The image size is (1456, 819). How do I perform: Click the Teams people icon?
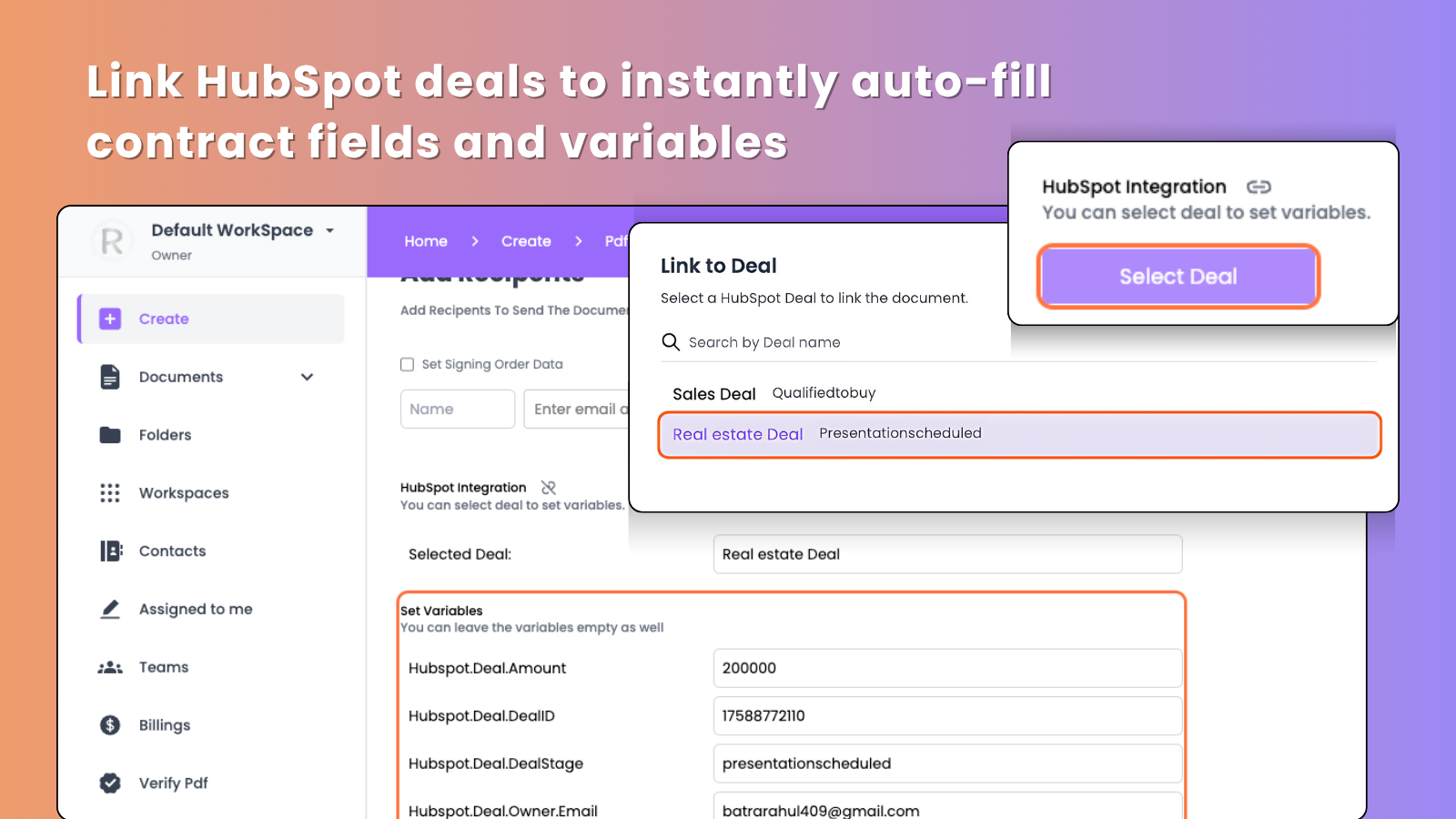pos(110,667)
